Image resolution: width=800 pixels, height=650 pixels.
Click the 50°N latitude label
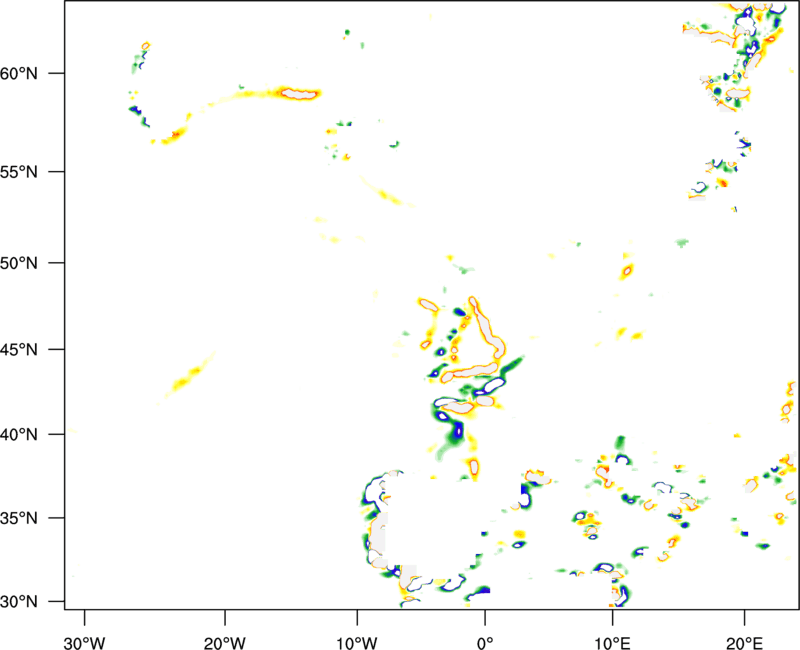click(19, 263)
